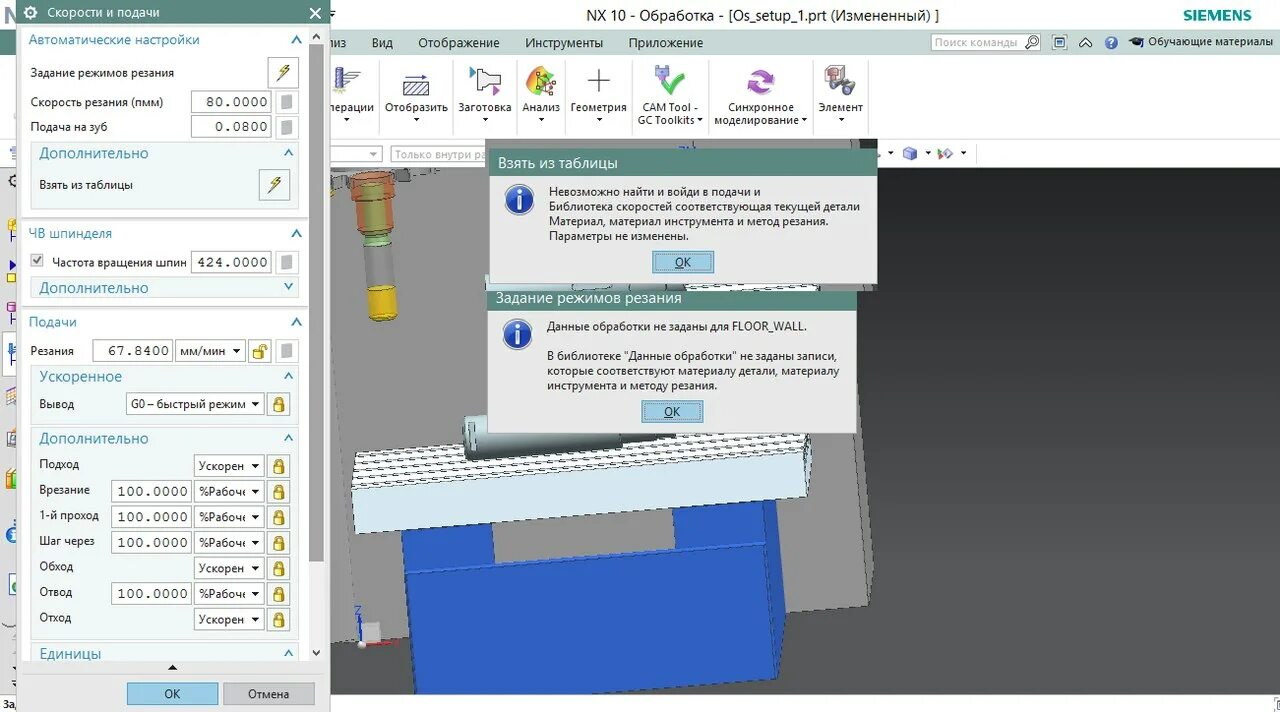Click the scrollbar down arrow in the dialog
The image size is (1280, 712).
point(316,653)
